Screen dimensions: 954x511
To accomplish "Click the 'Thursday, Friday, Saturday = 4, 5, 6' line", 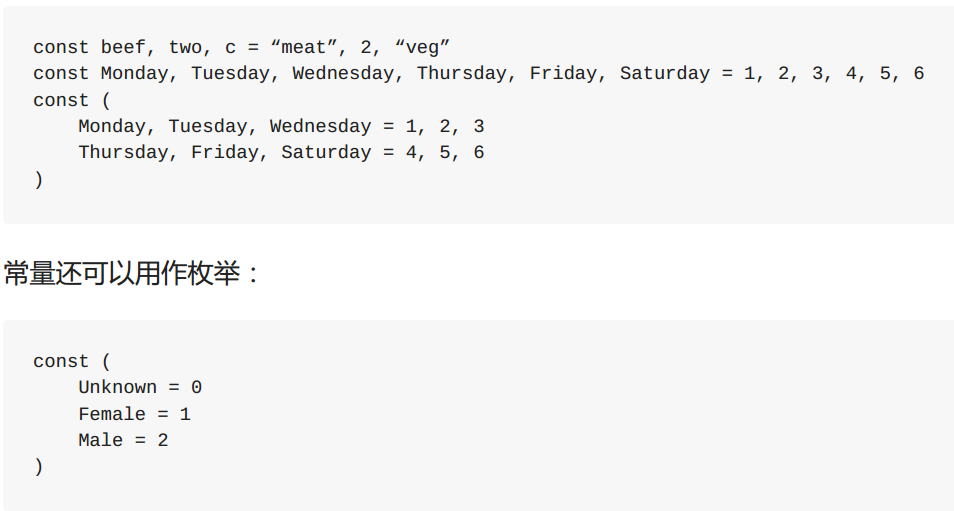I will pos(281,153).
